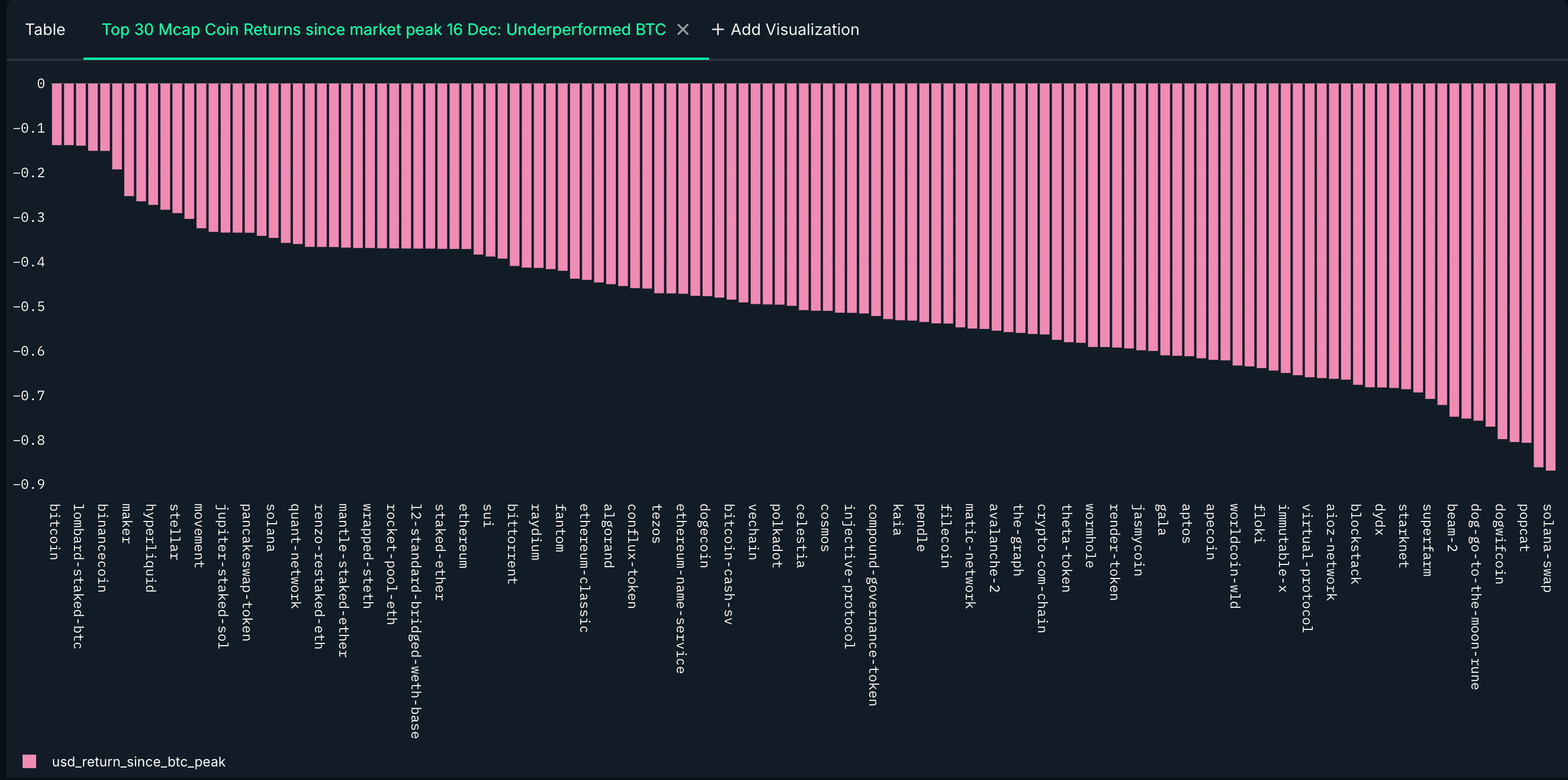
Task: Click the -0.5 y-axis tick label
Action: coord(29,306)
